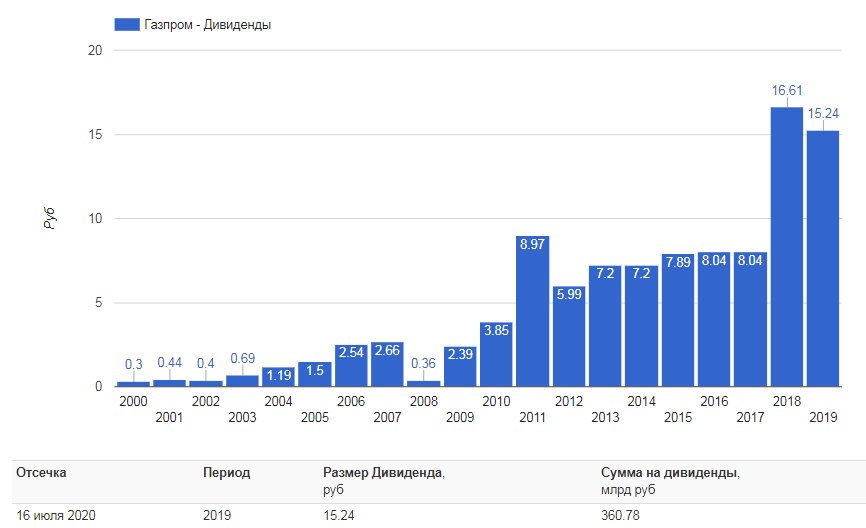Click the 15.24 dividend table cell
Image resolution: width=866 pixels, height=528 pixels.
click(339, 515)
